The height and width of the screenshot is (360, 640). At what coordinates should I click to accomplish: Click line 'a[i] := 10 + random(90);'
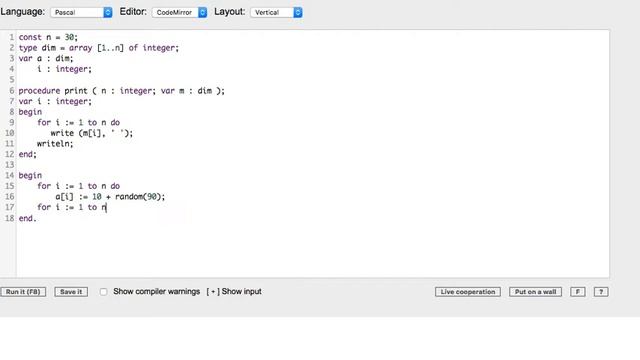click(x=110, y=197)
